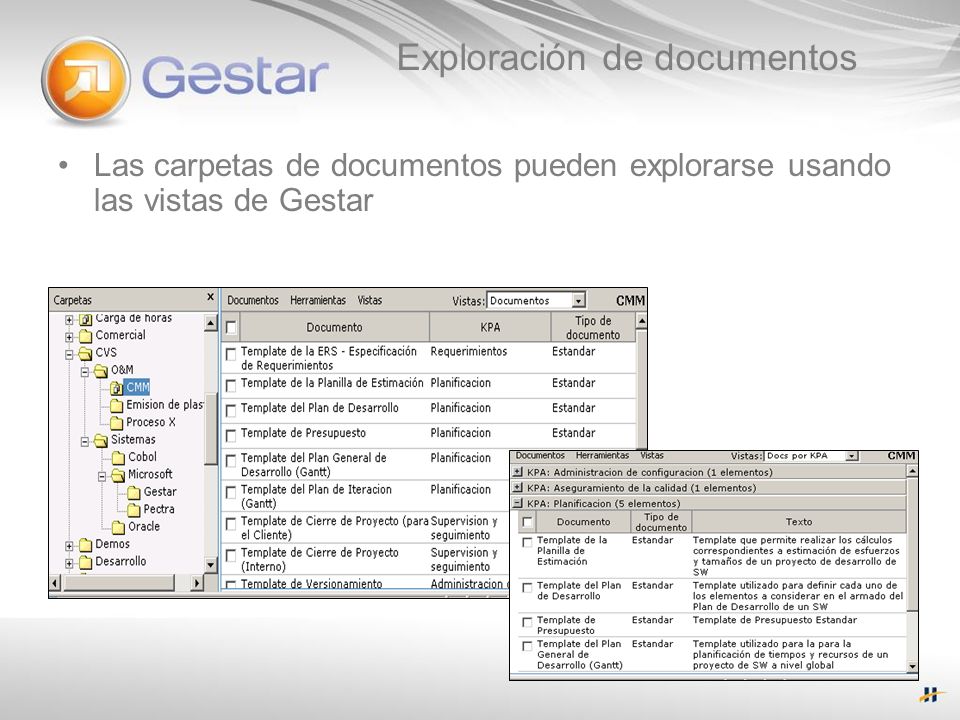
Task: Open the Vistas dropdown showing Documentos
Action: tap(579, 301)
